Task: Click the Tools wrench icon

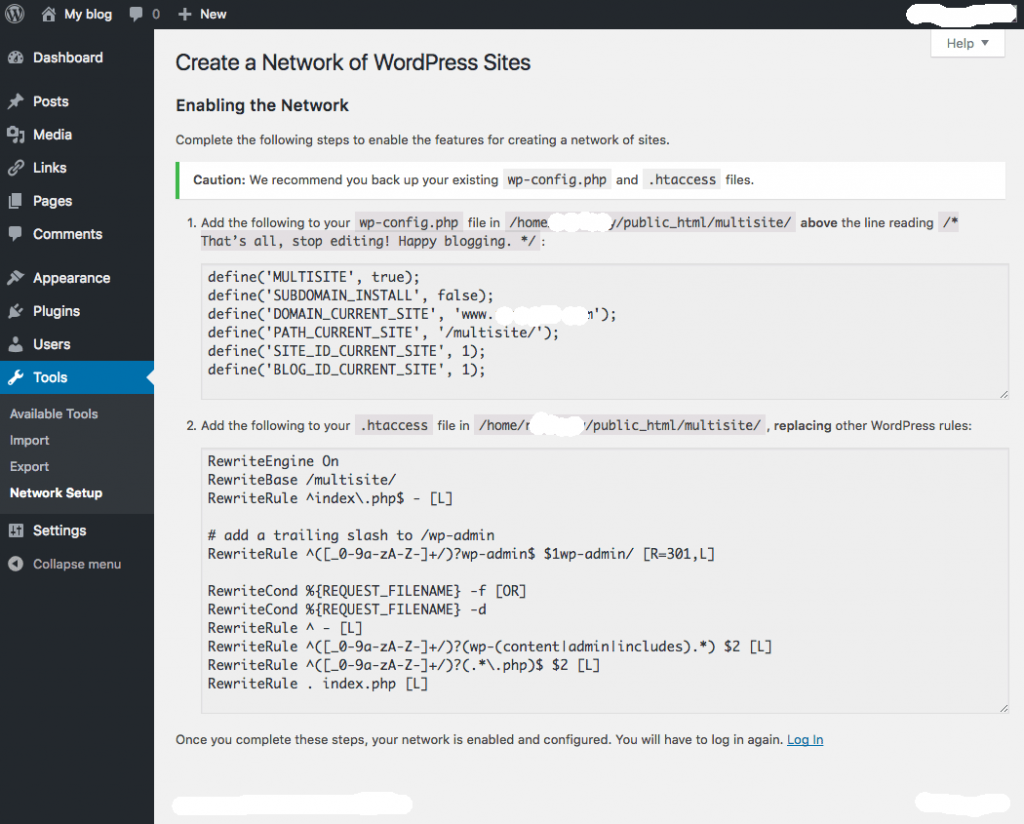Action: tap(16, 377)
